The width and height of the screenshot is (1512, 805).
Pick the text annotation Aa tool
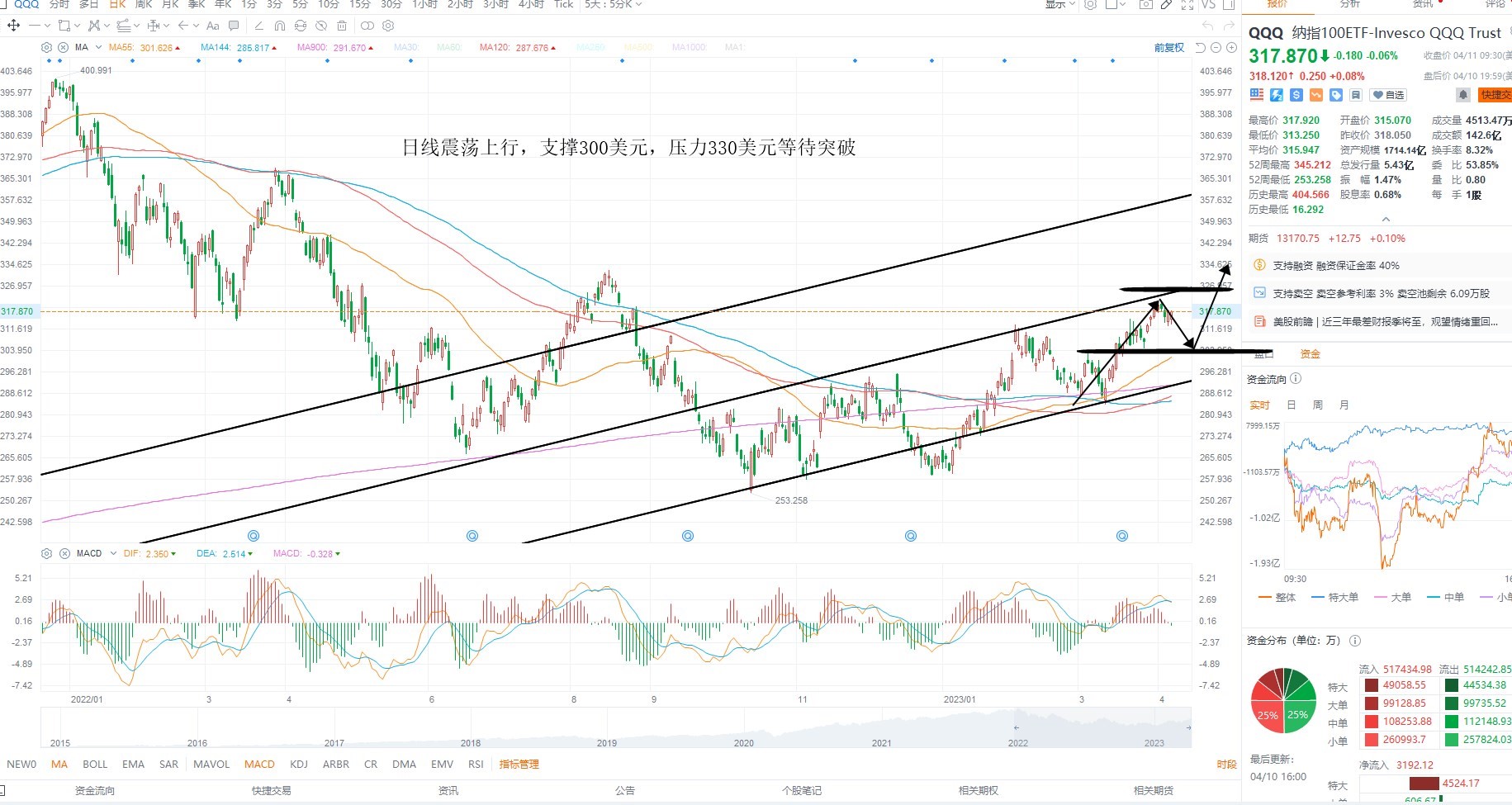(212, 26)
